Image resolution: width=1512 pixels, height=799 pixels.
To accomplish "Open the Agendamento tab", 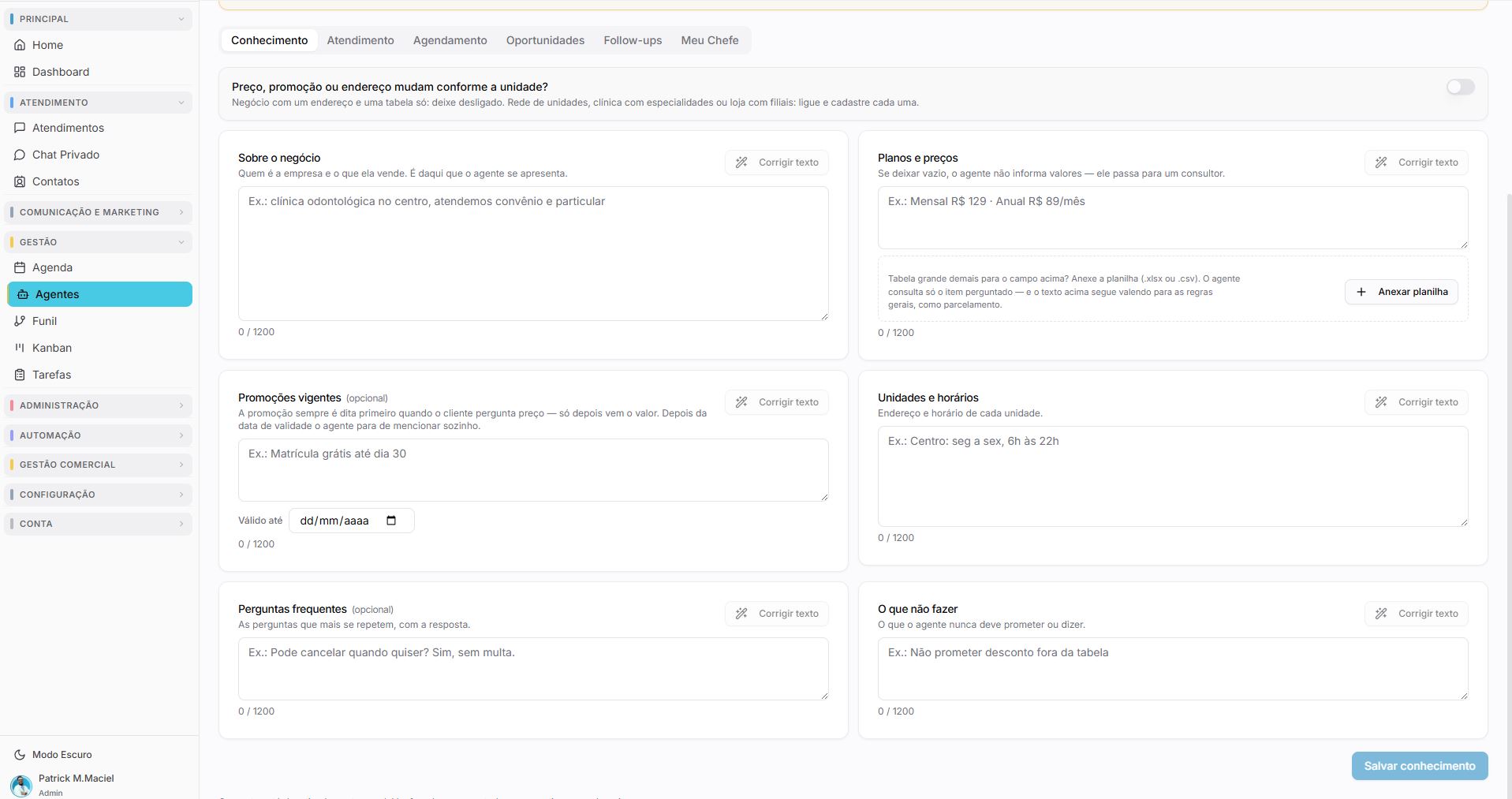I will 450,40.
